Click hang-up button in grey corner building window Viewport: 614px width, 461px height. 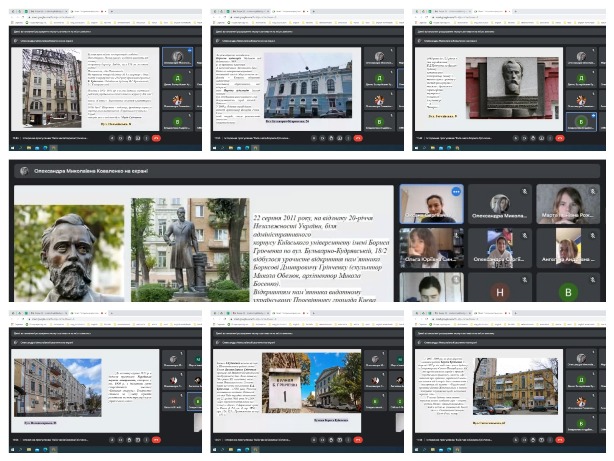(156, 440)
